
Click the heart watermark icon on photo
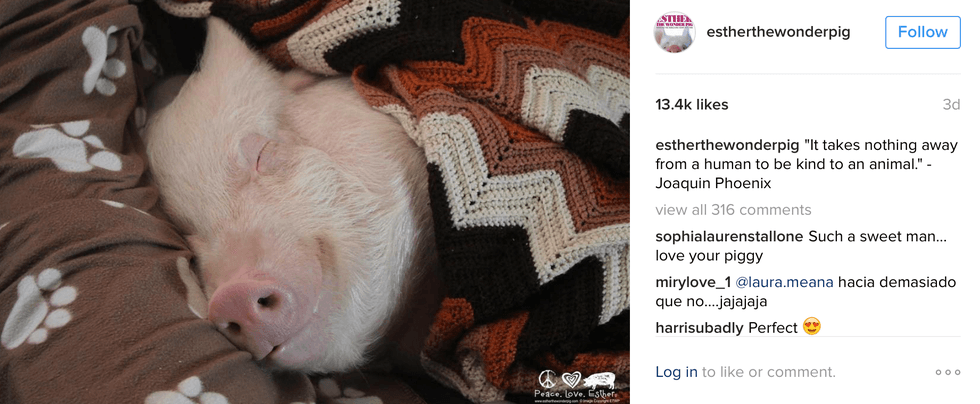tap(570, 380)
